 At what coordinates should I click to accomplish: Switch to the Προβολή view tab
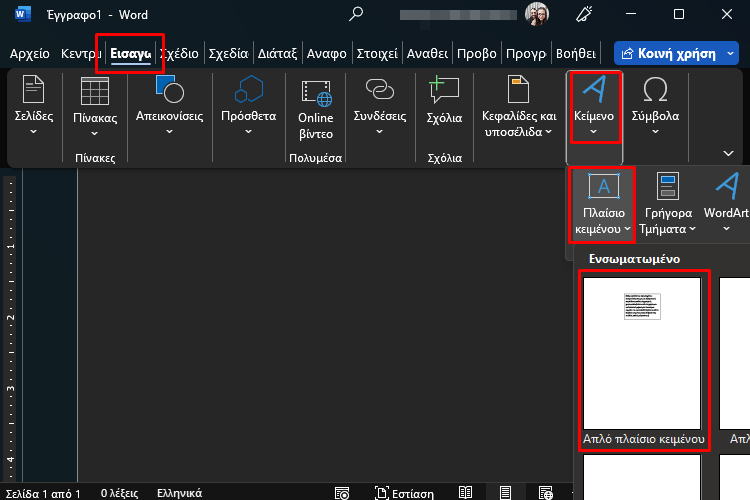click(476, 54)
